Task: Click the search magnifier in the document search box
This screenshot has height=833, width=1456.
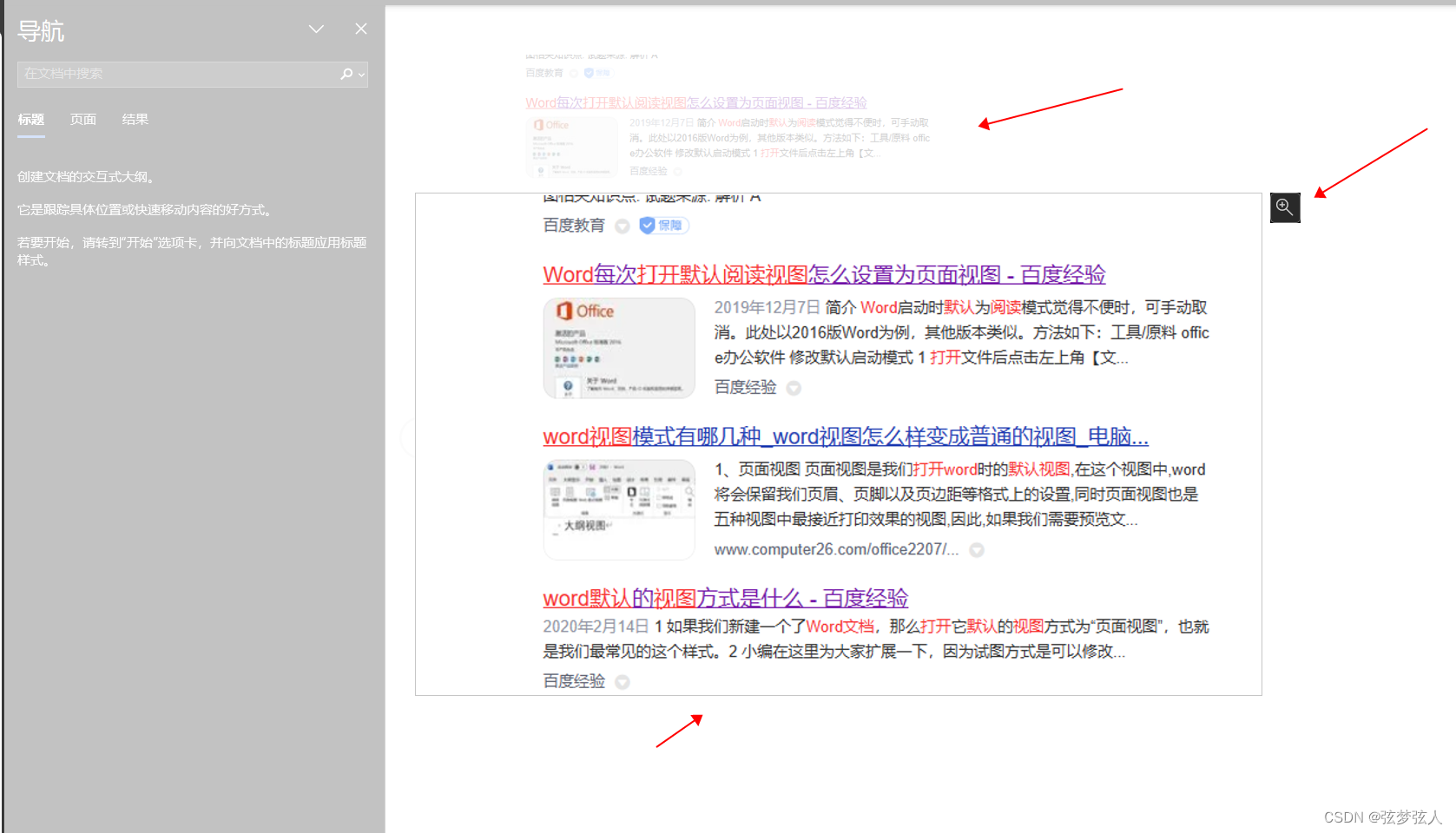Action: coord(347,74)
